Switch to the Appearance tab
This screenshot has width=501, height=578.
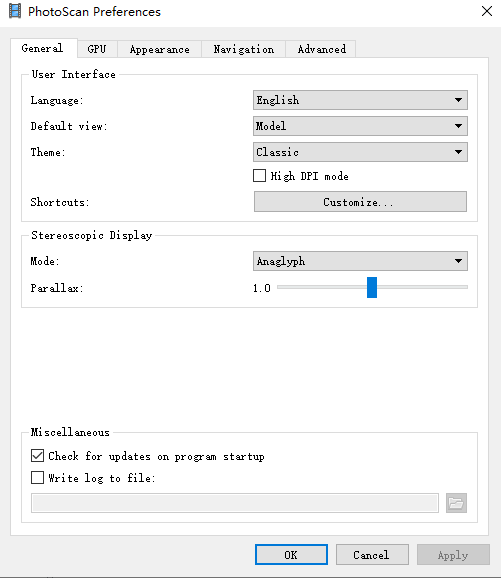(x=160, y=49)
